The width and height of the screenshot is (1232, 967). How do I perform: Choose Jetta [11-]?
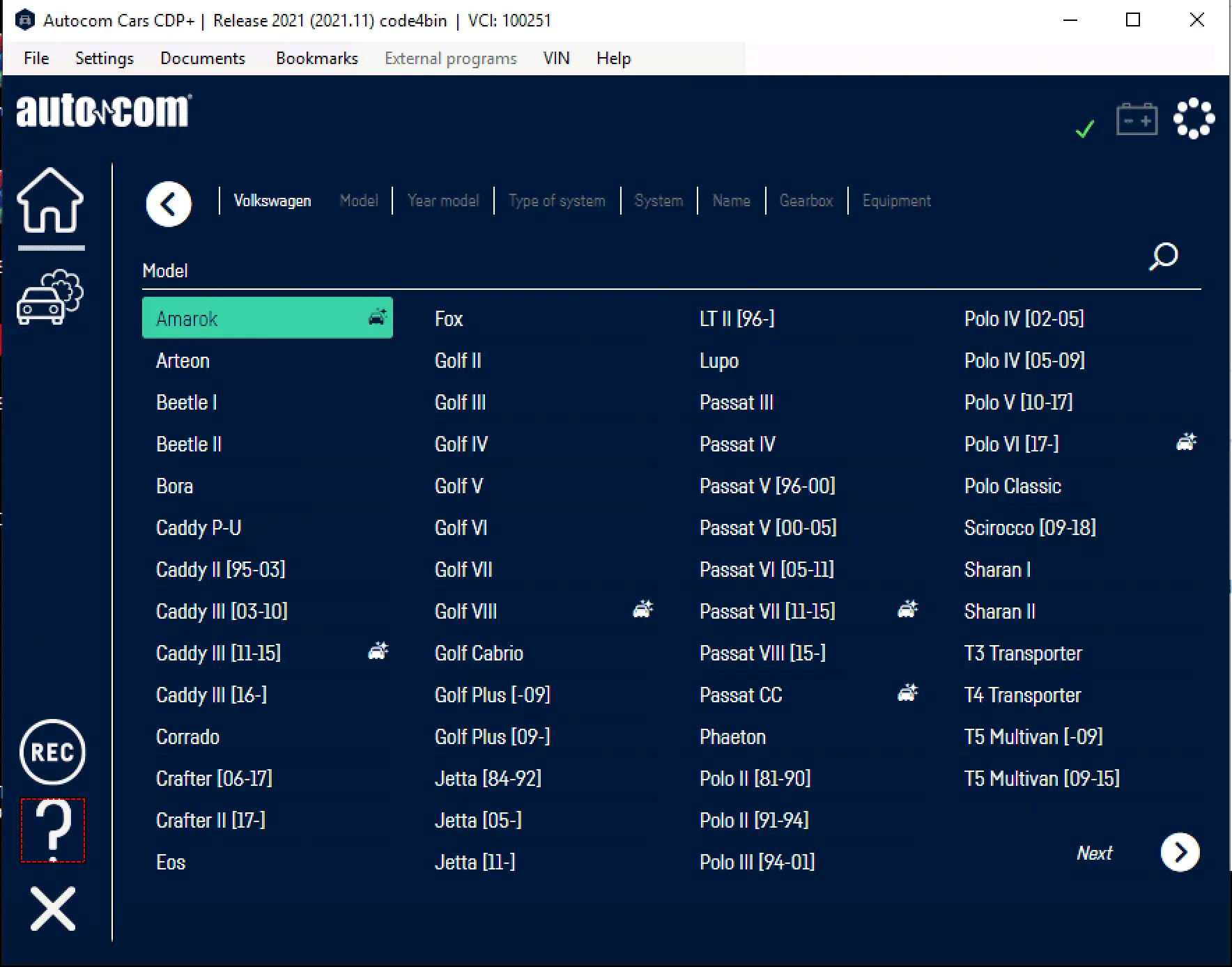475,862
